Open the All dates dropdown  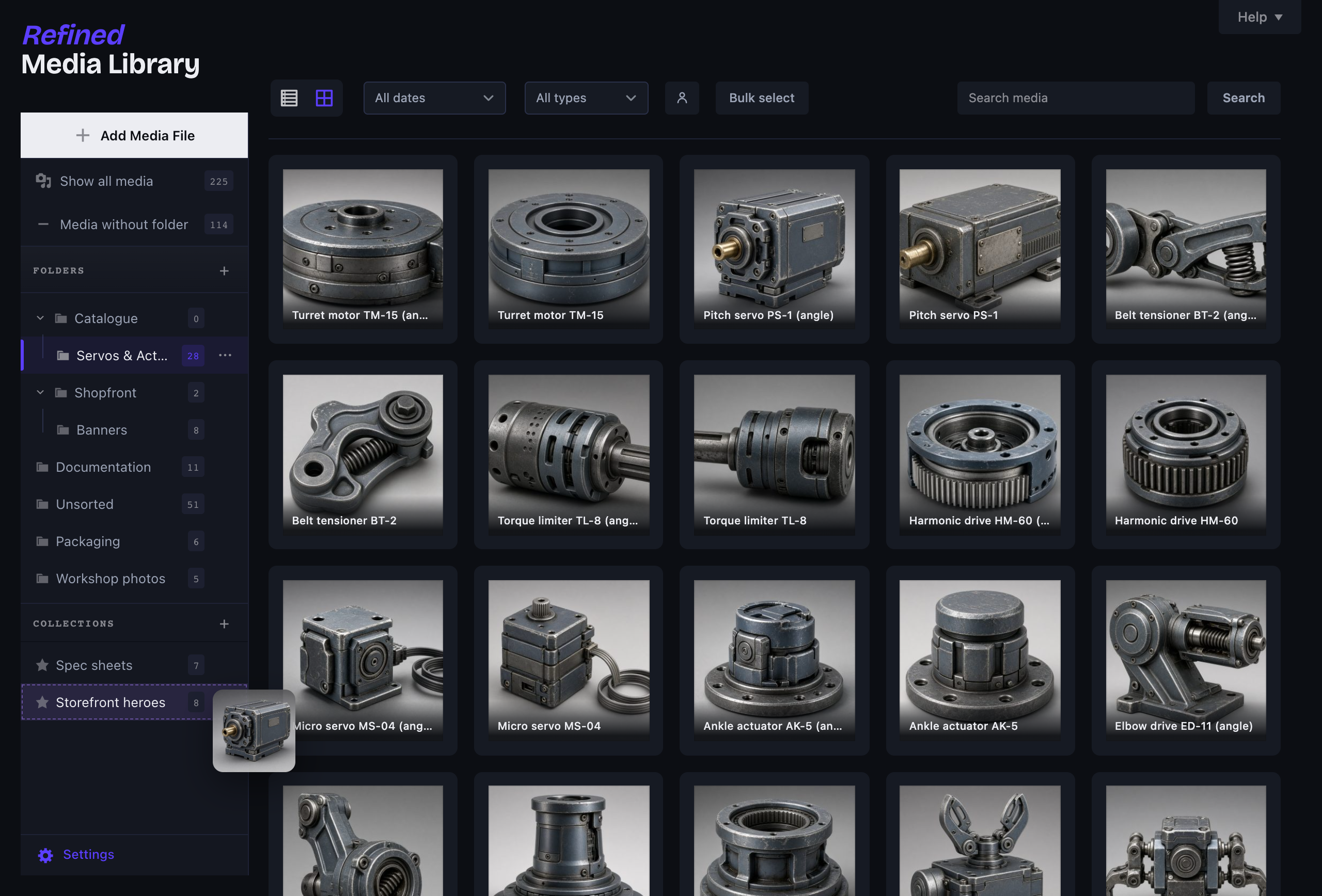435,98
